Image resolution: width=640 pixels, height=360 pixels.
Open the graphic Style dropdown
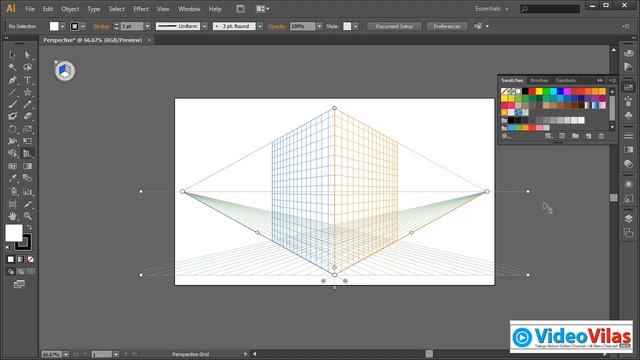(x=356, y=26)
